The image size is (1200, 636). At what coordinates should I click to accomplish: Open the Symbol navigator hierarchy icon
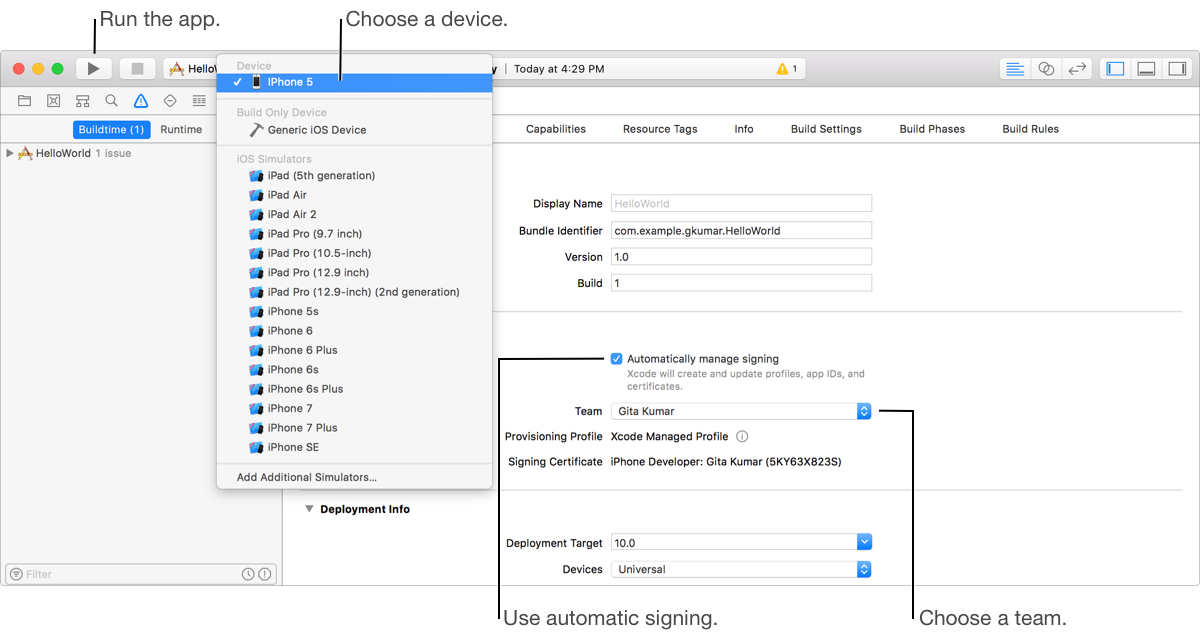[82, 101]
